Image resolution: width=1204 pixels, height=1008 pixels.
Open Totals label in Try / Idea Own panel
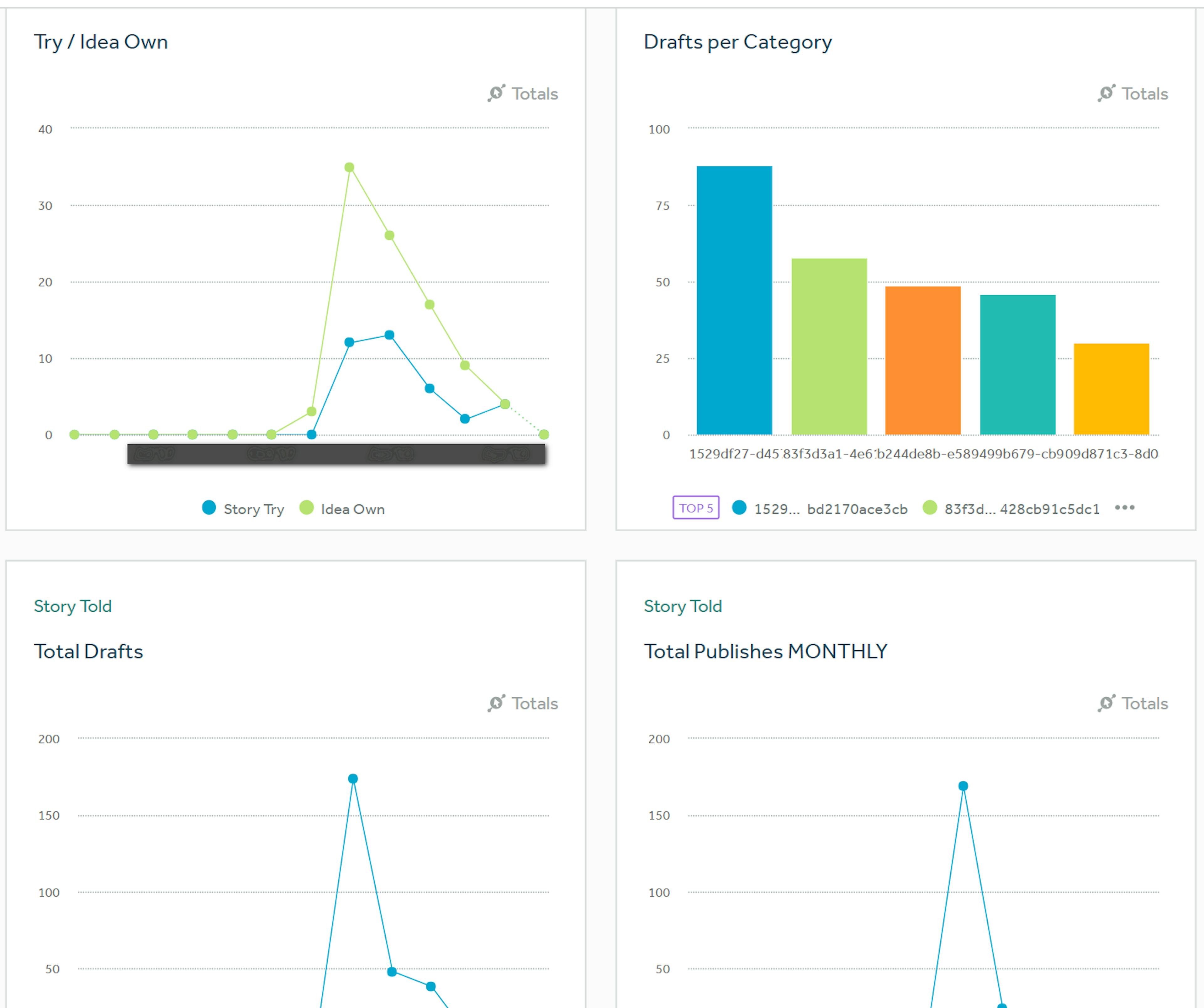534,93
